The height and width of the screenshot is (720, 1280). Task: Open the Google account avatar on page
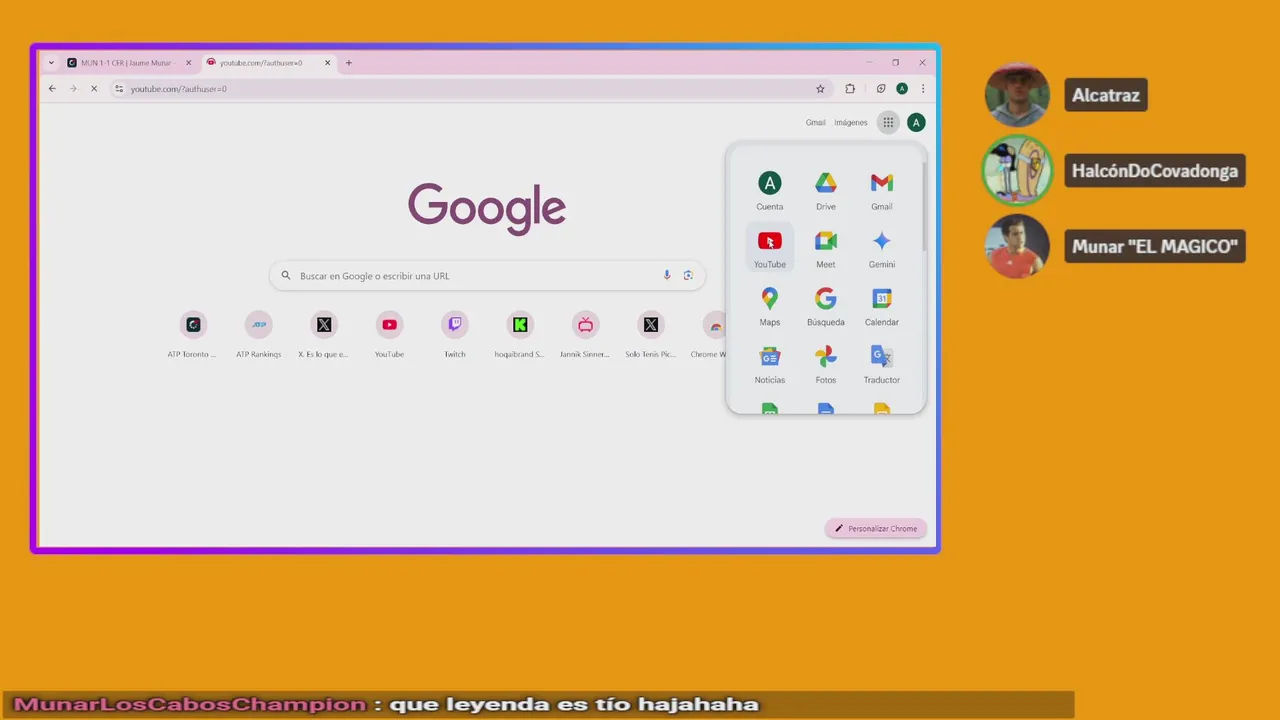(x=916, y=122)
